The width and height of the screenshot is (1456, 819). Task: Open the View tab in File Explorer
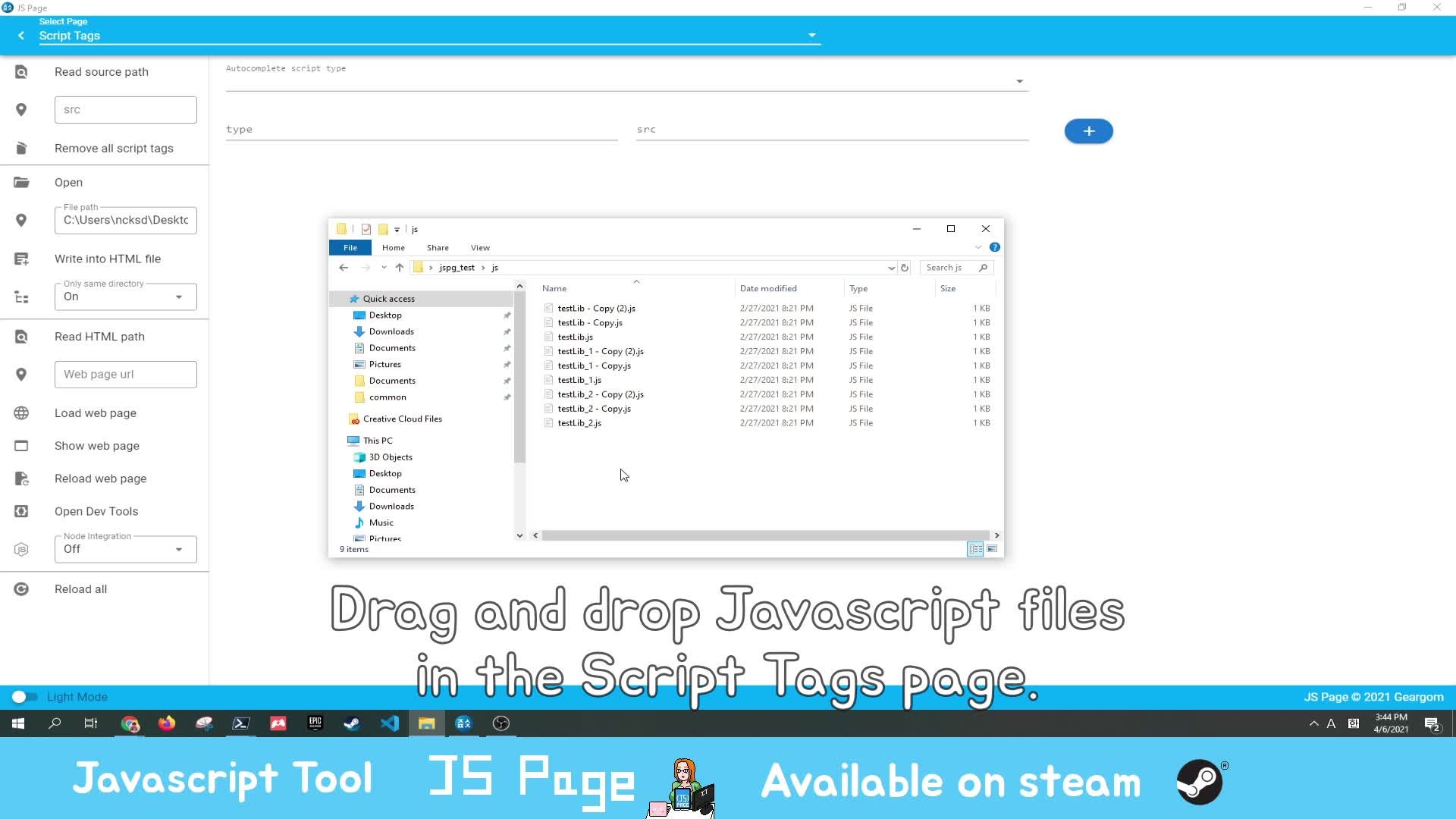click(480, 248)
